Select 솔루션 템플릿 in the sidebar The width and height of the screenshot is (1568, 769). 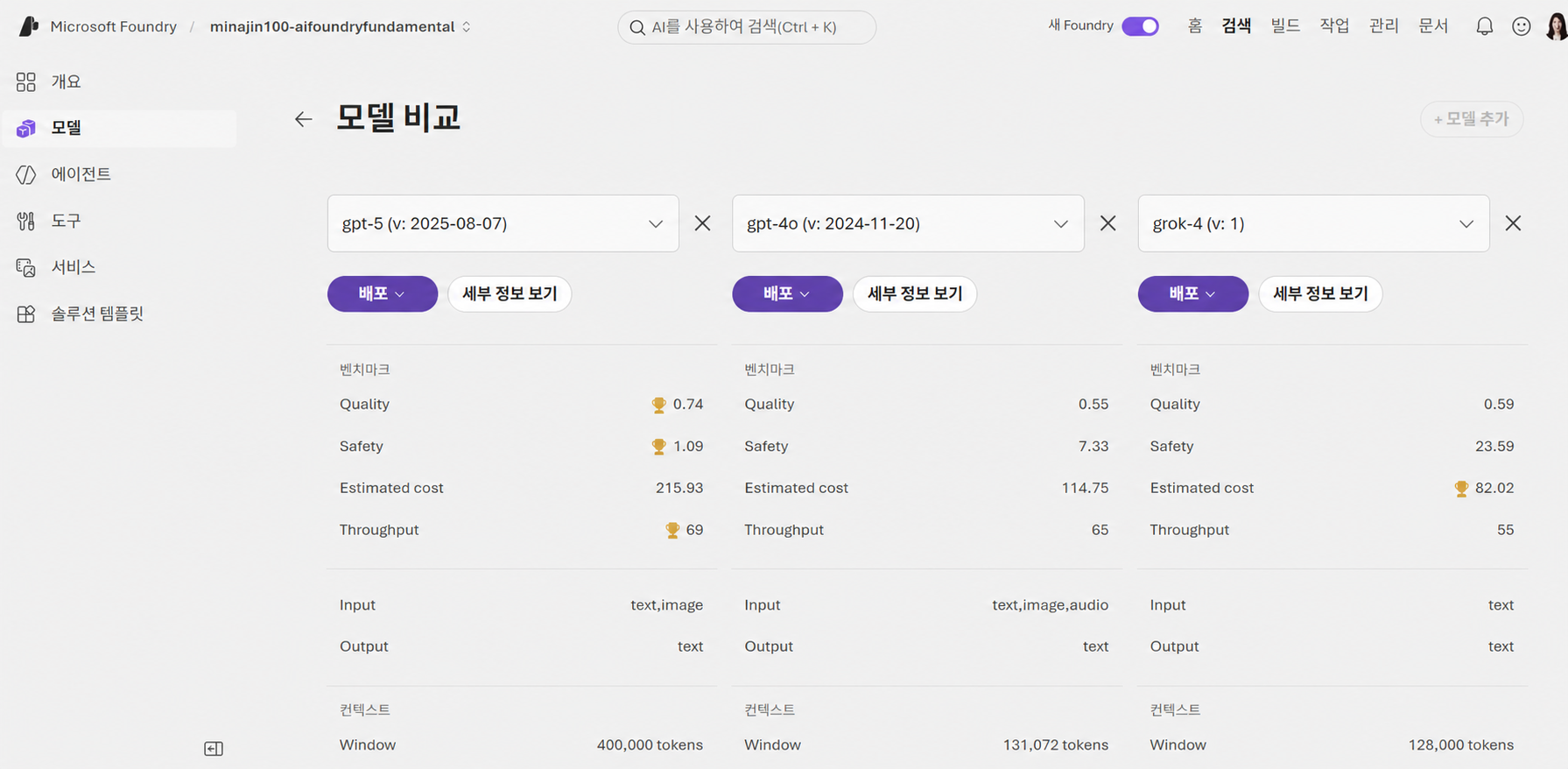click(119, 314)
